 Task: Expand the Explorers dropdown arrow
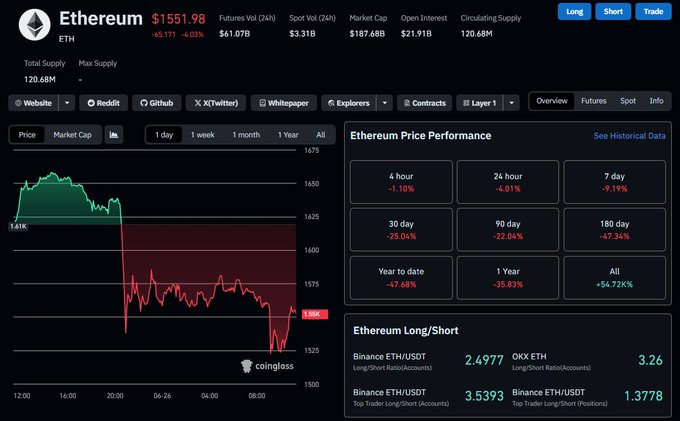385,103
